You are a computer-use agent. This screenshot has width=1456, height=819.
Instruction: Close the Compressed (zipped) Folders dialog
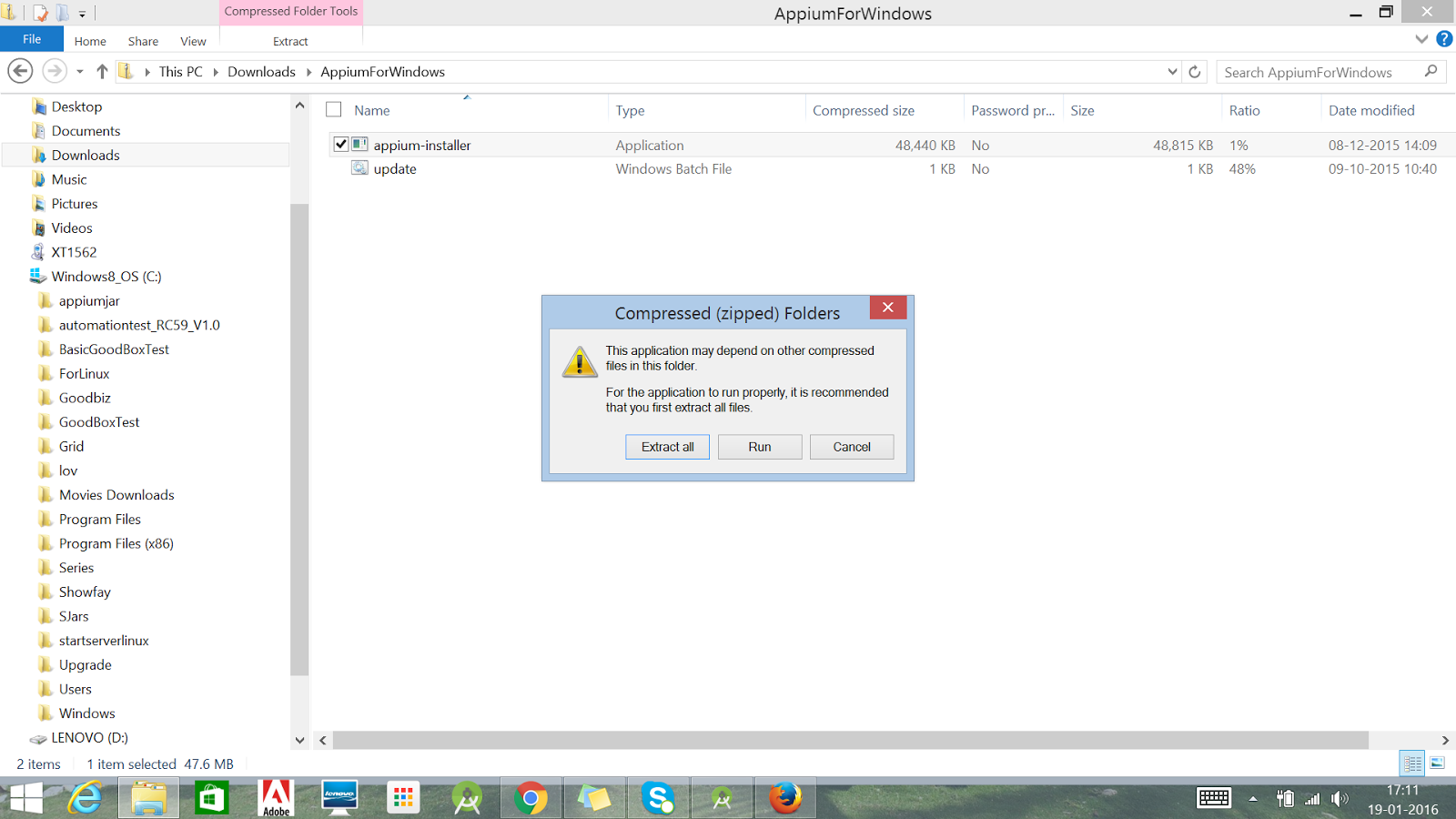pos(888,308)
